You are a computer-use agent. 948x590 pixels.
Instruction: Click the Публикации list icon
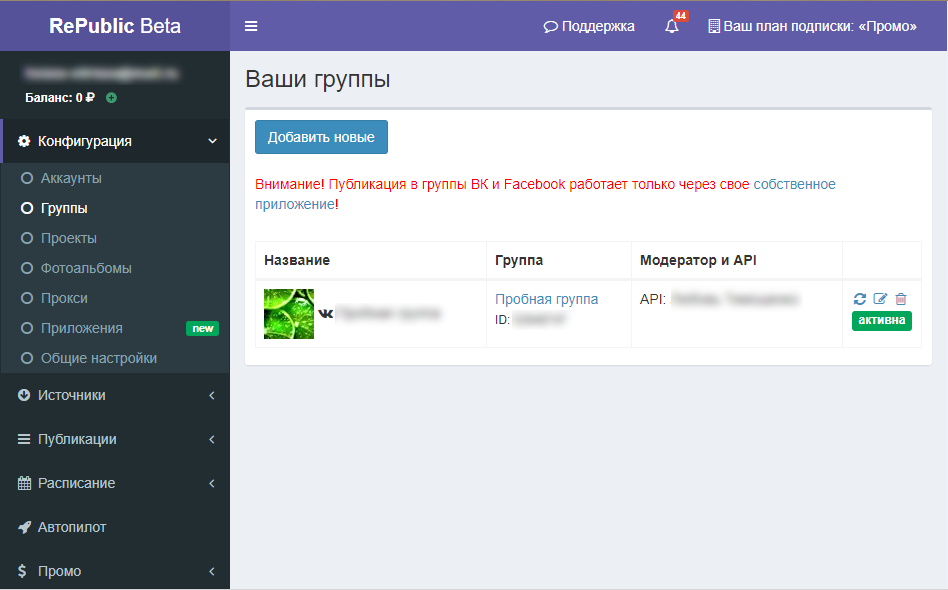(24, 439)
